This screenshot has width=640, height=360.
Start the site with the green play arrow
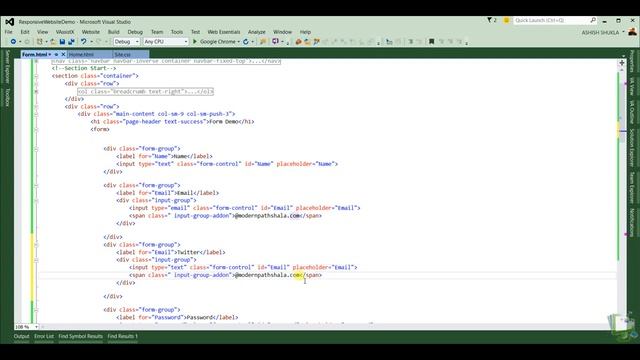(195, 42)
